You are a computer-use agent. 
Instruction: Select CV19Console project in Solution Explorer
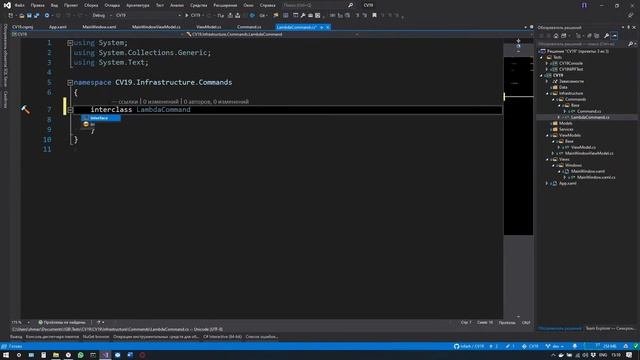click(x=571, y=63)
